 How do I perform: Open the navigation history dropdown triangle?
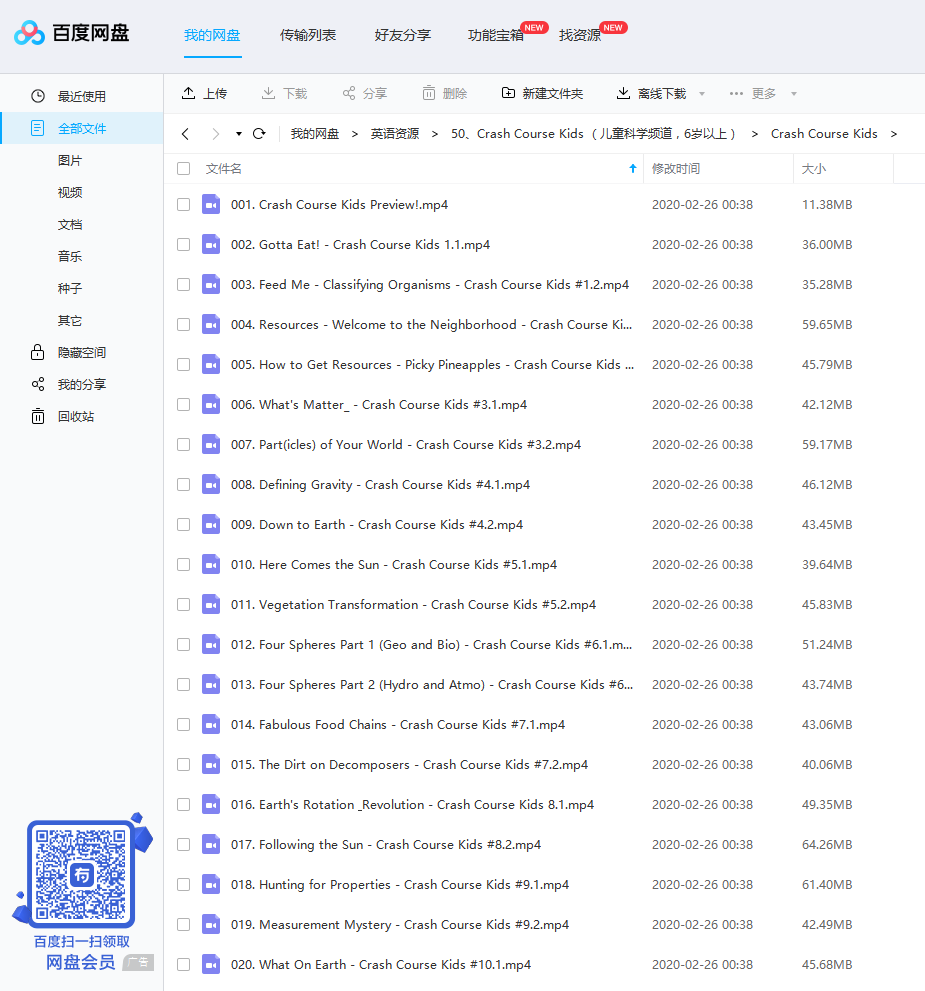pos(239,134)
